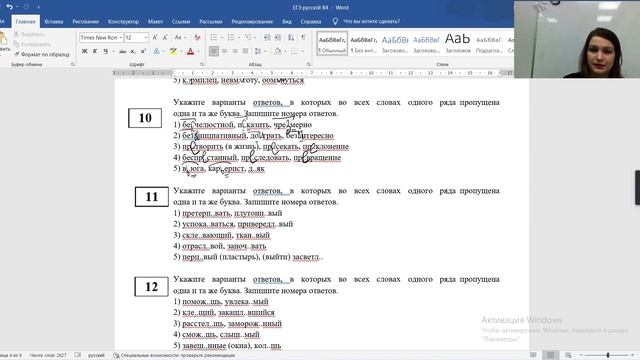640x360 pixels.
Task: Select Без интервала style
Action: (363, 44)
